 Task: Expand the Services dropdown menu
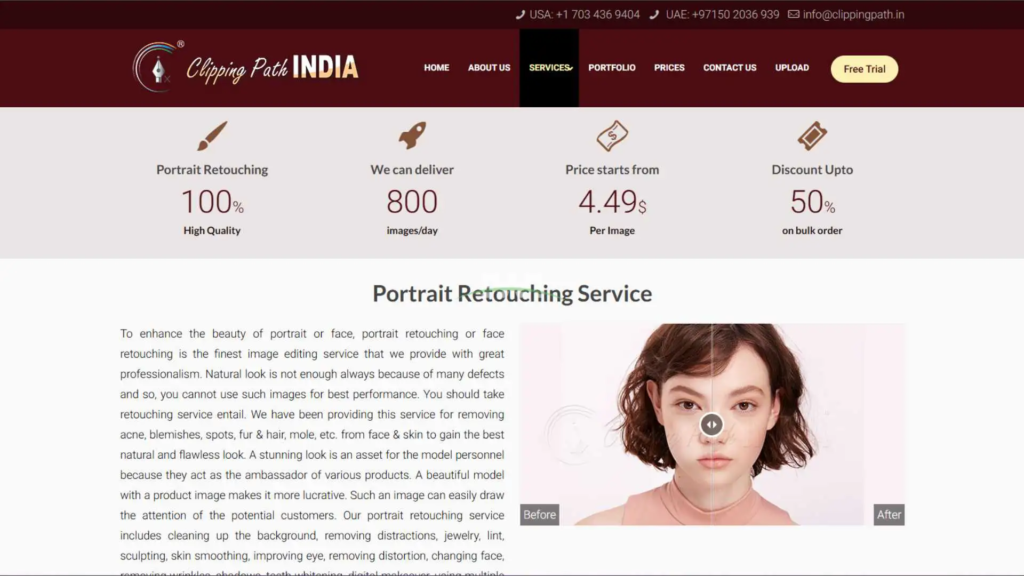(549, 68)
